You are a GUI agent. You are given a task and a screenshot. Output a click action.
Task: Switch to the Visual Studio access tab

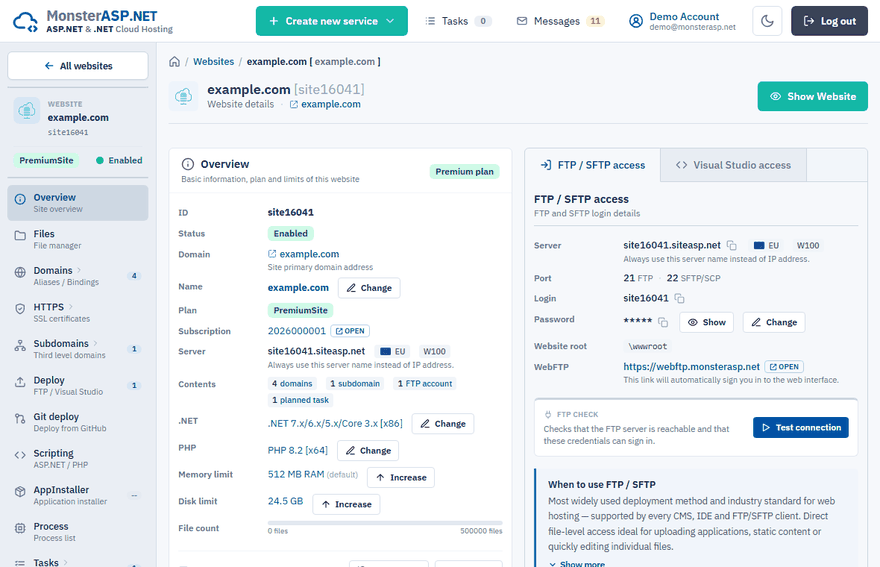click(734, 165)
